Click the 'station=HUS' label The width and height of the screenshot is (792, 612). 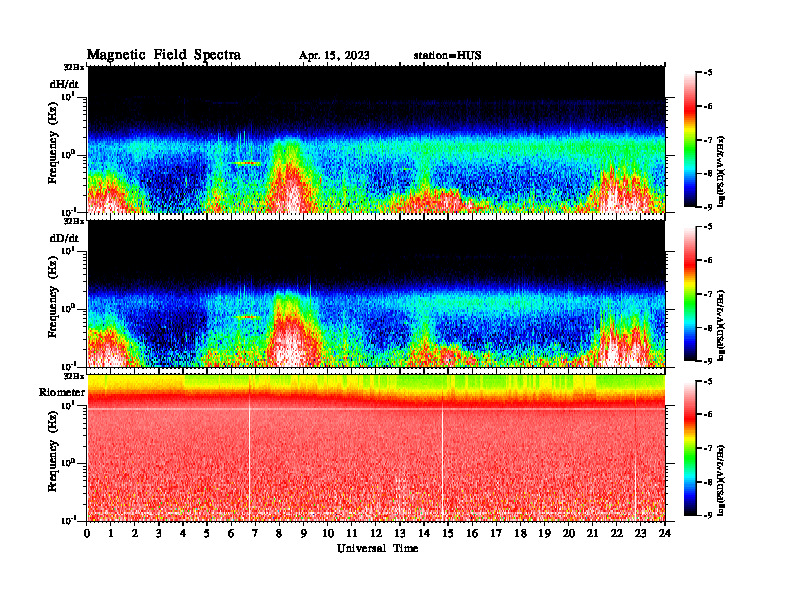pyautogui.click(x=447, y=55)
